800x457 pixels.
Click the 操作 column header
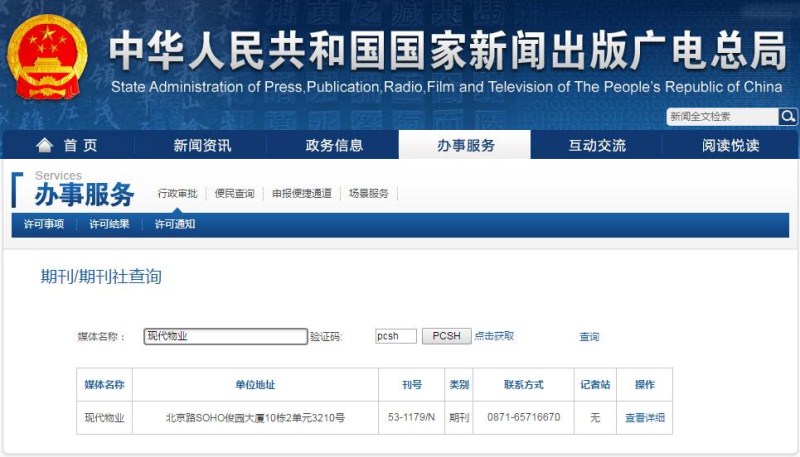644,385
